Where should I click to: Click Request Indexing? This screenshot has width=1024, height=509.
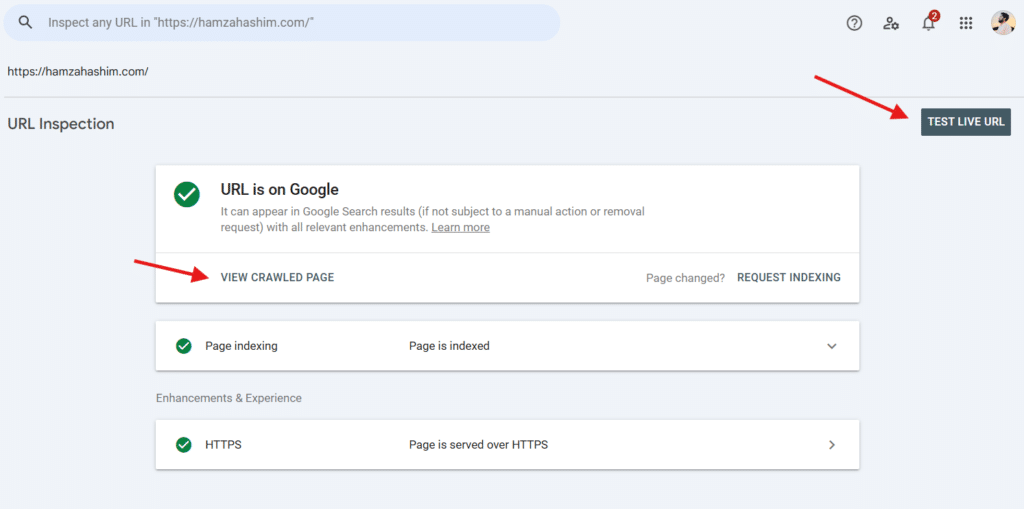789,277
